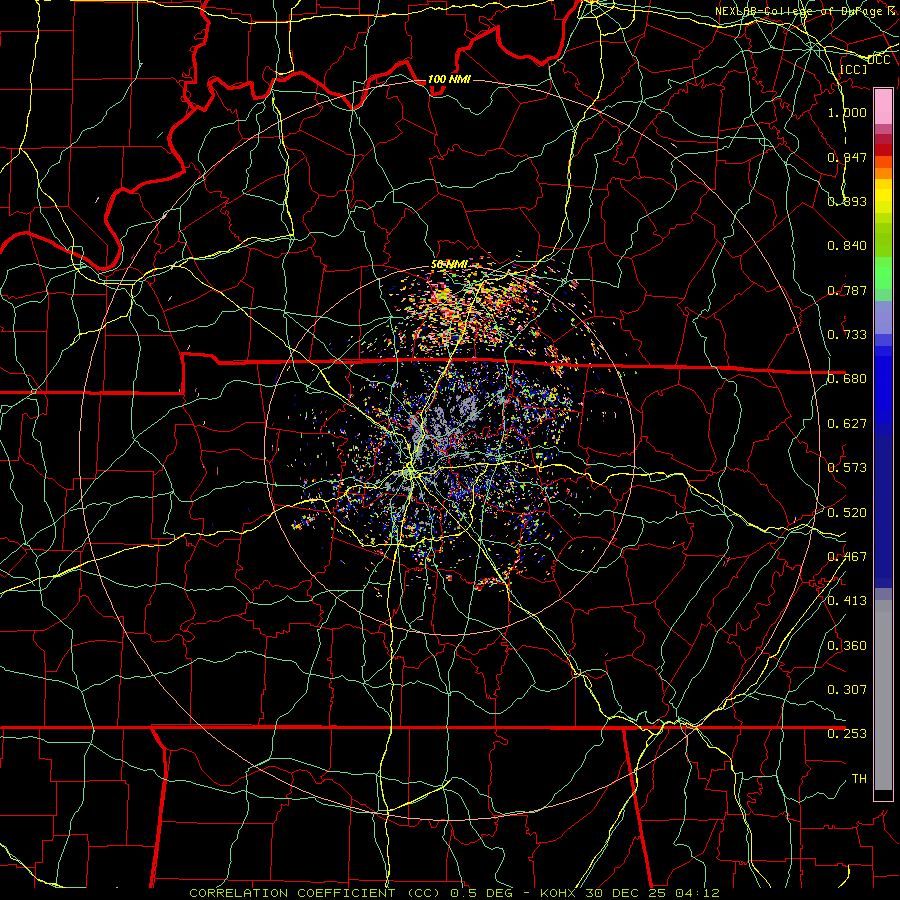The height and width of the screenshot is (900, 900).
Task: Pick the pink swatch on the color bar
Action: 883,106
